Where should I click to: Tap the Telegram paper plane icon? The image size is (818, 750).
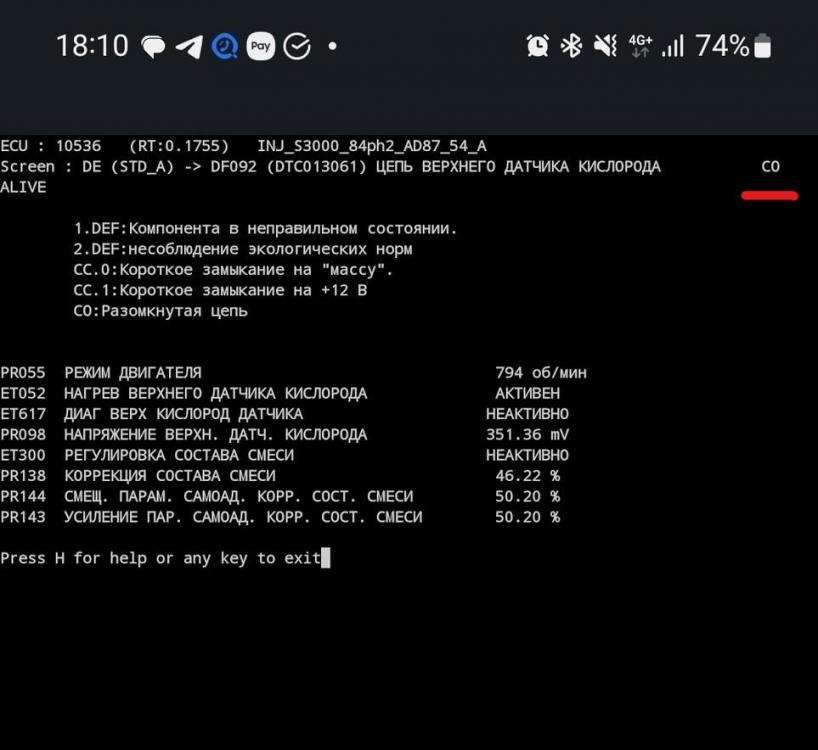pos(189,46)
